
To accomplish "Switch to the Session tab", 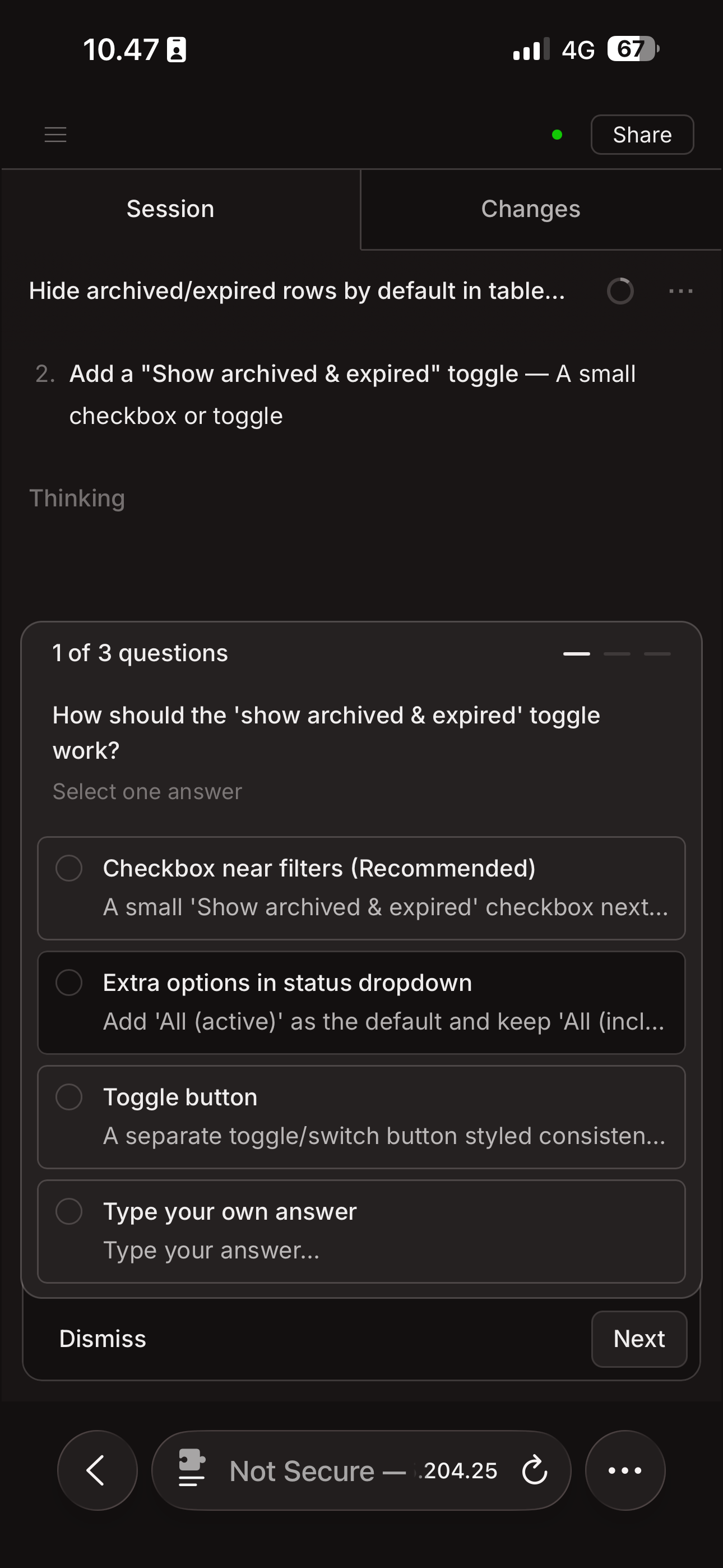I will point(170,209).
